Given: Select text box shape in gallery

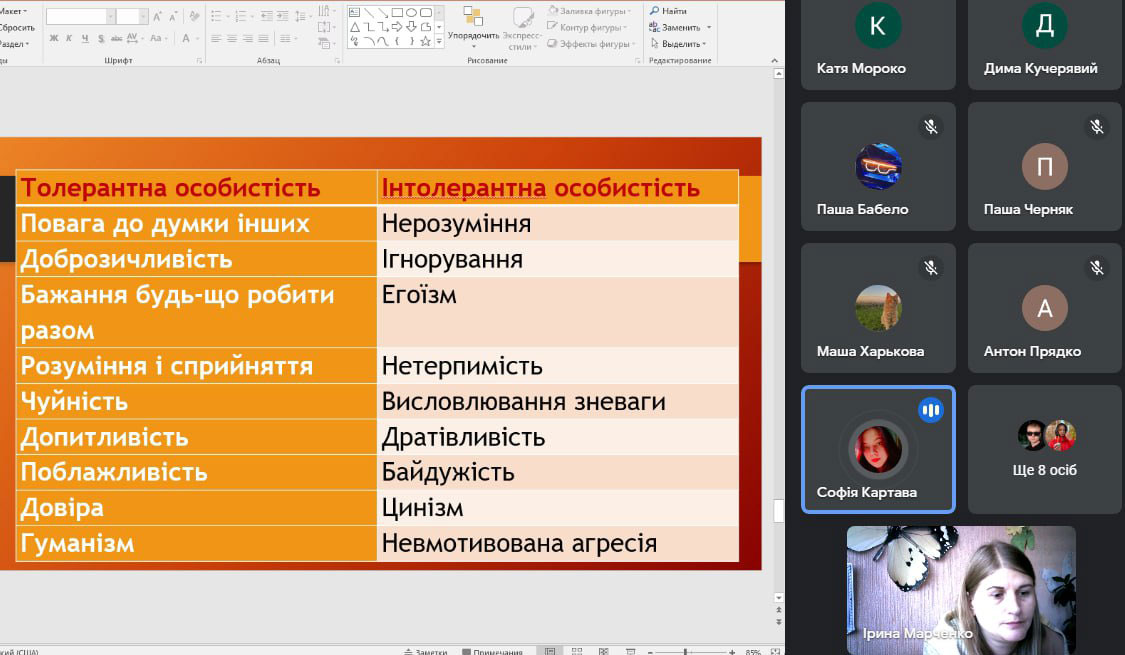Looking at the screenshot, I should tap(354, 13).
